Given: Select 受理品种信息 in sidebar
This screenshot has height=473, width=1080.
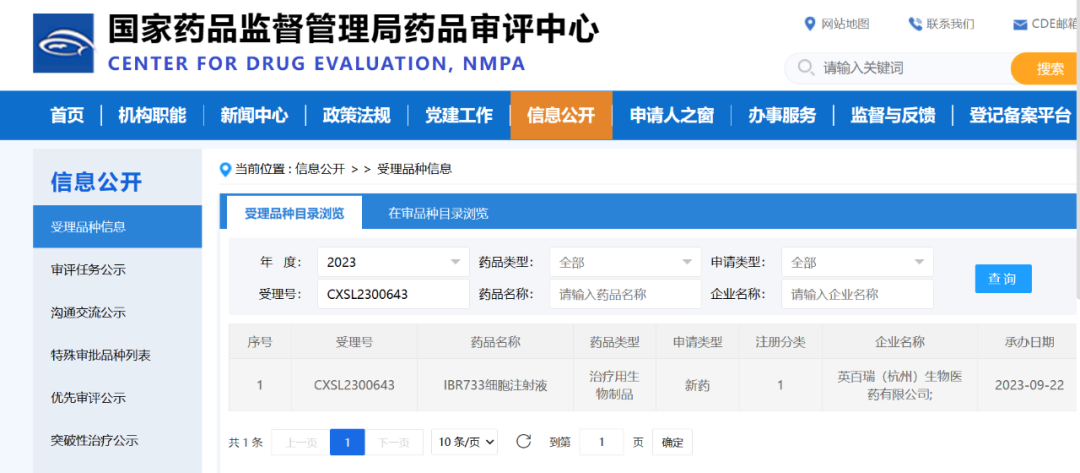Looking at the screenshot, I should coord(117,227).
